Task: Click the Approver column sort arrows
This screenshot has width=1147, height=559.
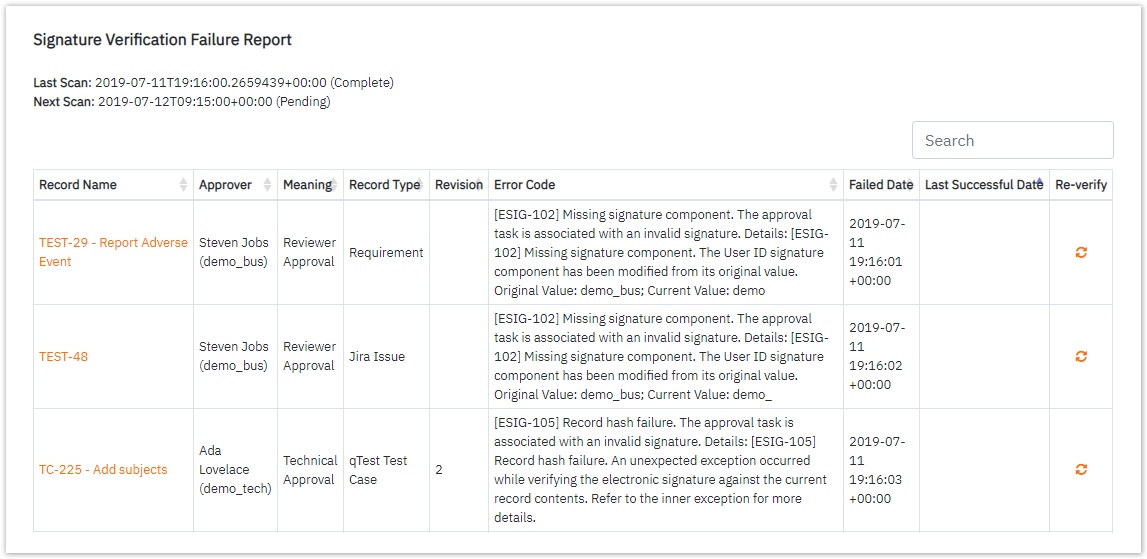Action: point(267,185)
